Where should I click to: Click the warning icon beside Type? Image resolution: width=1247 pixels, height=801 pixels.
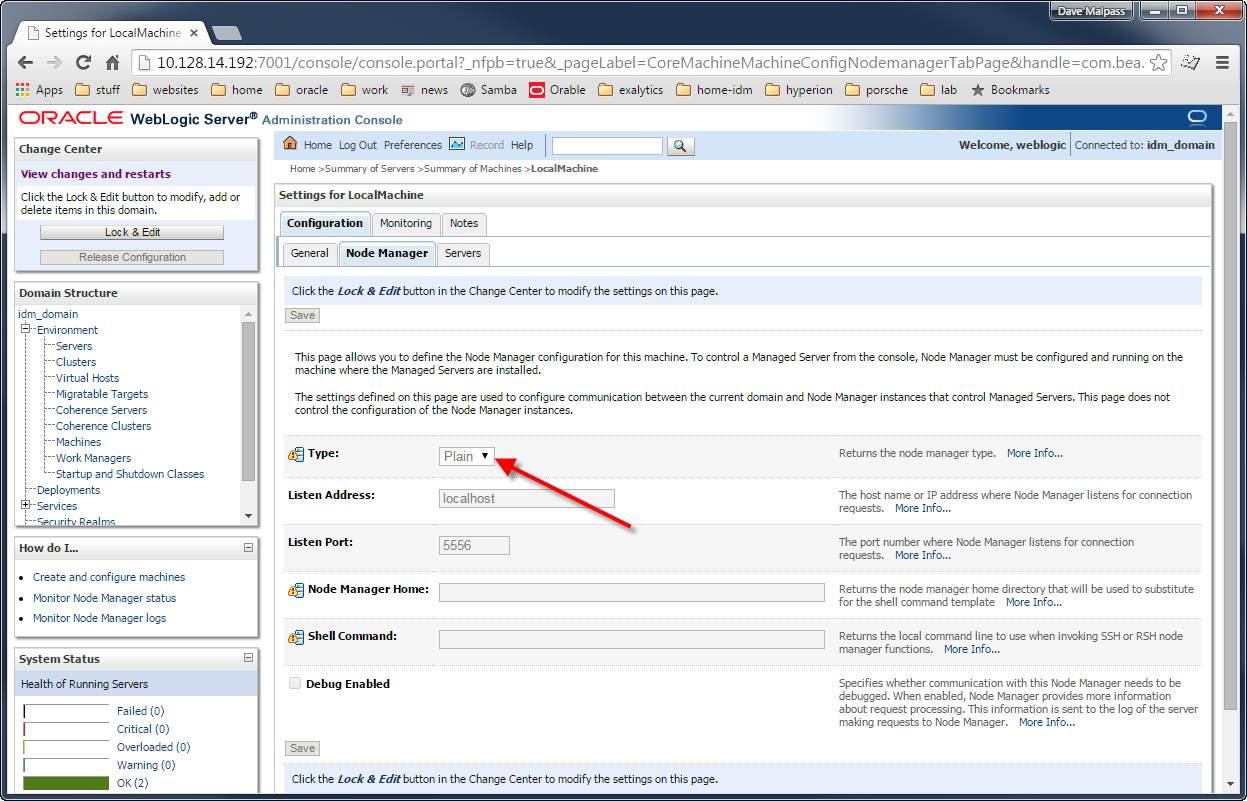tap(295, 455)
